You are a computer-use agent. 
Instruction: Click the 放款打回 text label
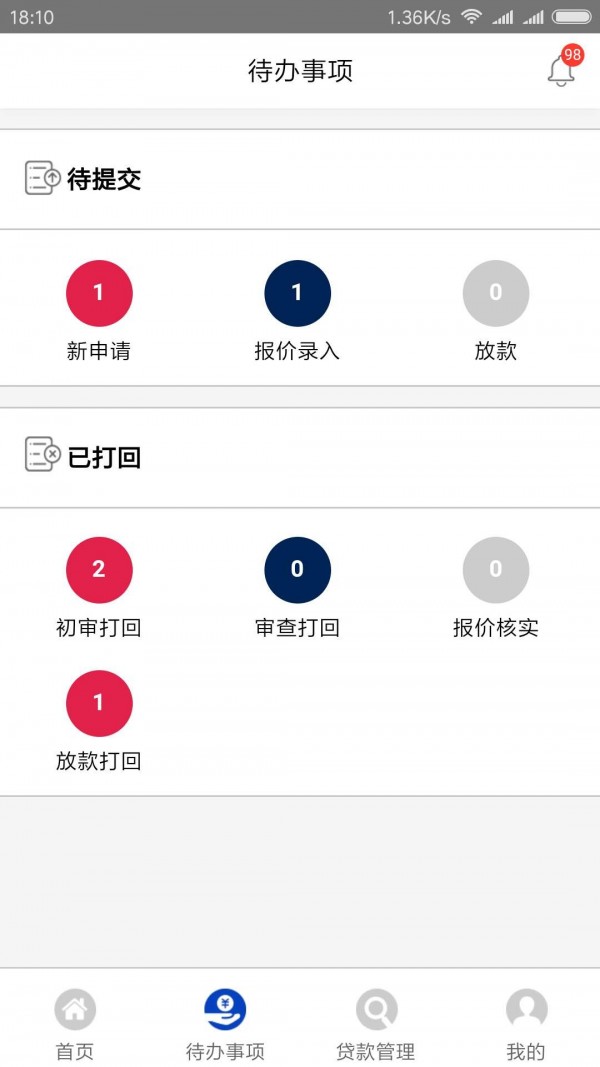(98, 761)
